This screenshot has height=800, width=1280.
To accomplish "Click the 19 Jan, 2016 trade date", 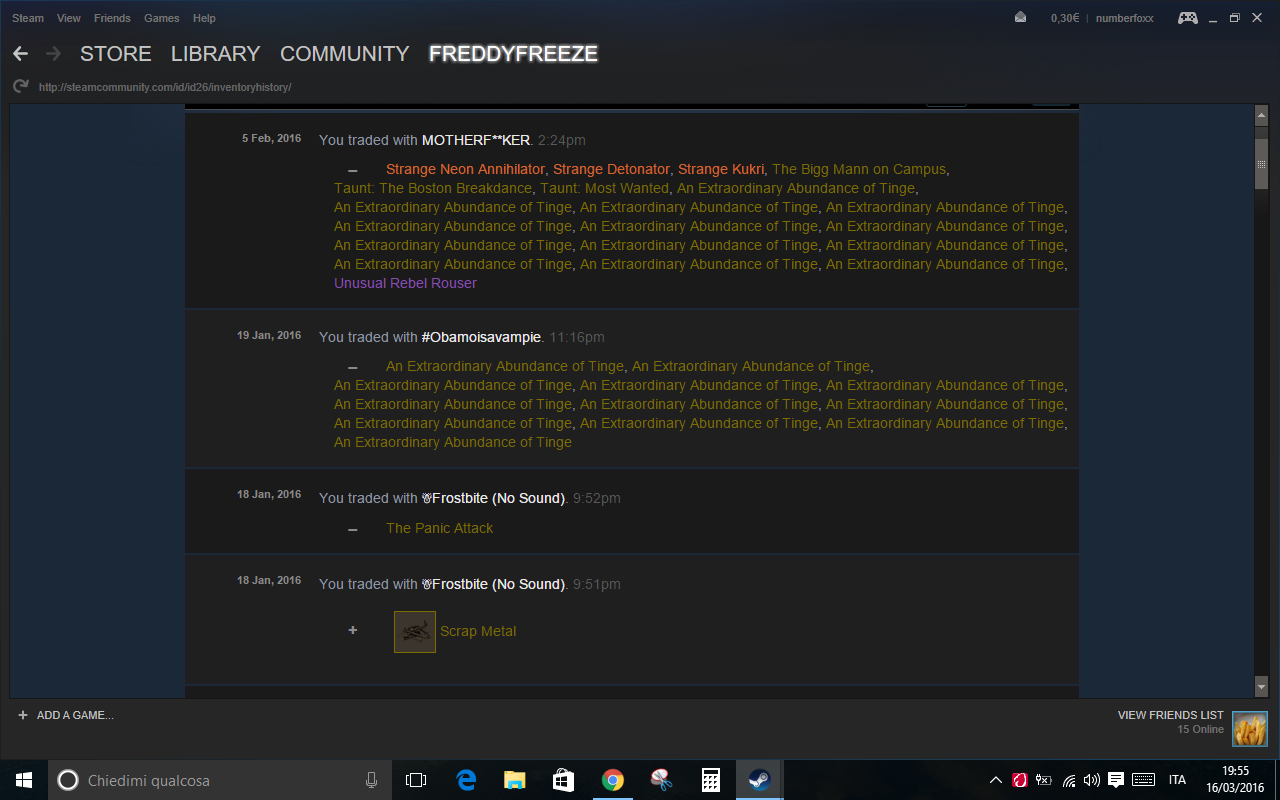I will [x=269, y=336].
